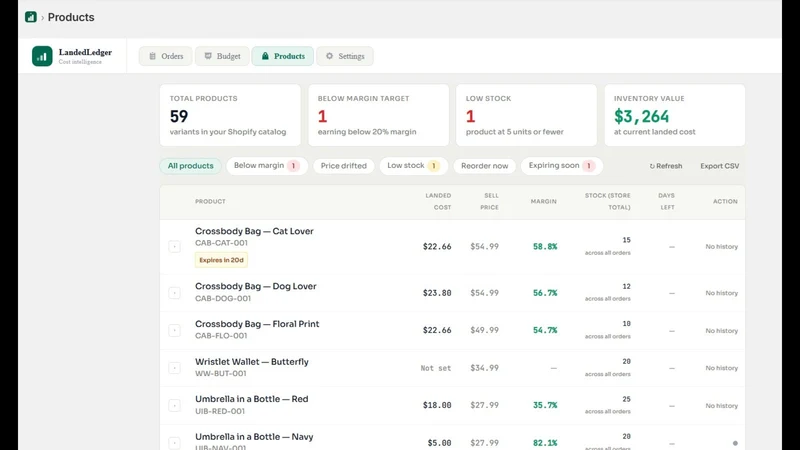The height and width of the screenshot is (450, 800).
Task: Expand the Wristlet Wallet Butterfly row
Action: pyautogui.click(x=174, y=368)
